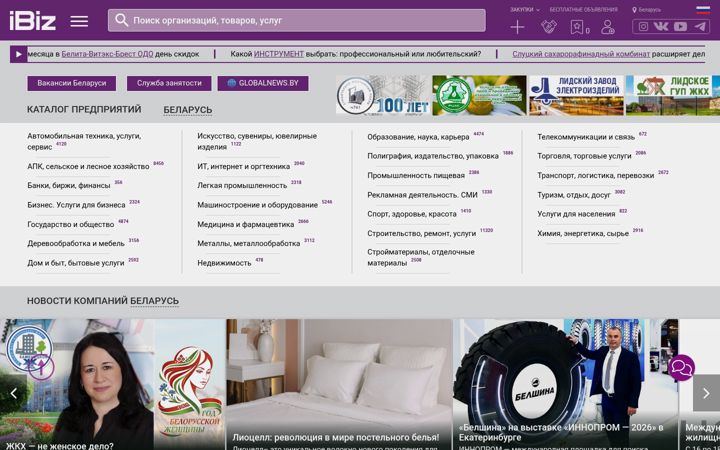This screenshot has width=720, height=450.
Task: Open the user account icon
Action: [x=608, y=27]
